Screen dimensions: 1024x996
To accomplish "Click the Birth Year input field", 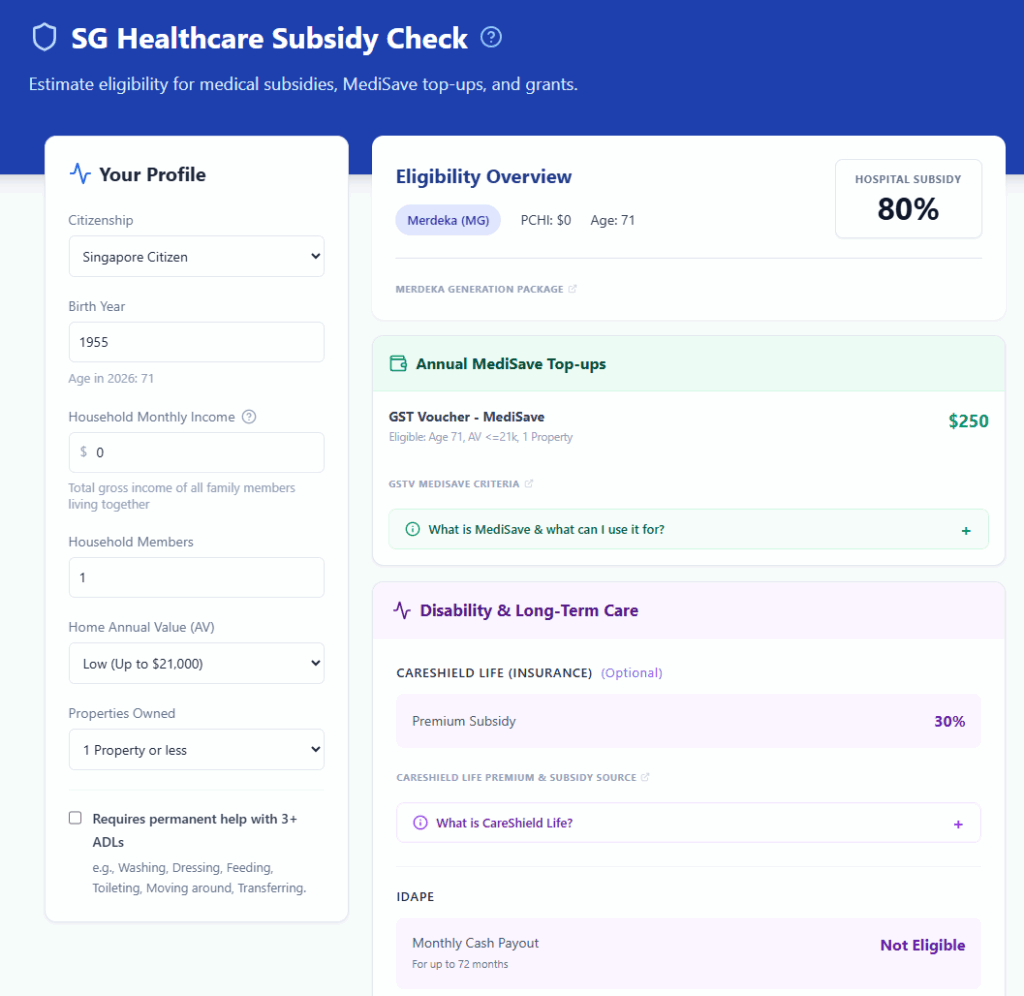I will coord(196,342).
